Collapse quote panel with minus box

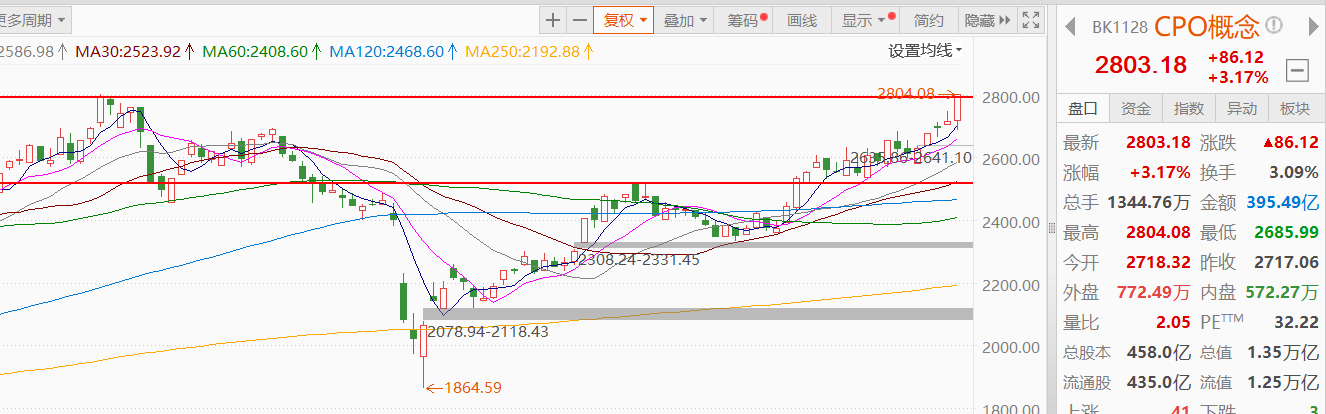(1297, 70)
